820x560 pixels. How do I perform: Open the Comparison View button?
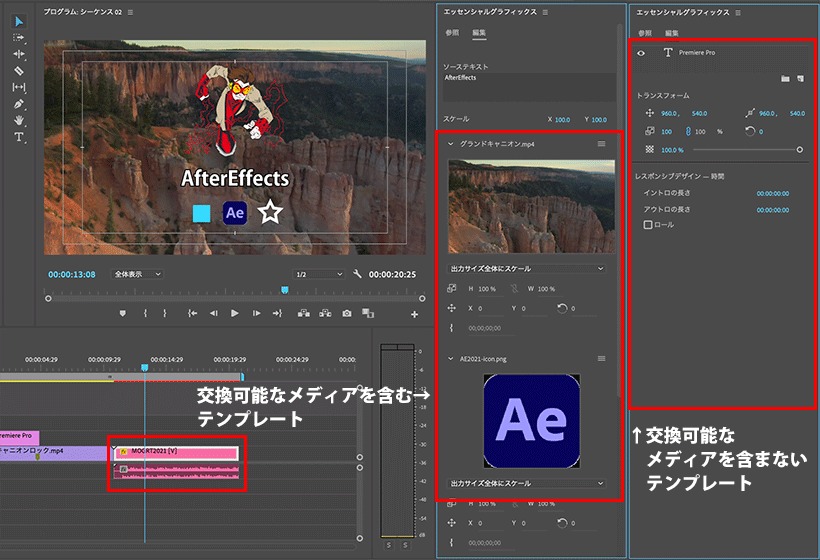coord(368,313)
